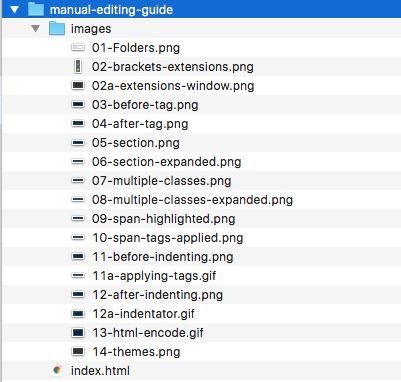The width and height of the screenshot is (401, 382).
Task: Select the images folder name
Action: (91, 29)
